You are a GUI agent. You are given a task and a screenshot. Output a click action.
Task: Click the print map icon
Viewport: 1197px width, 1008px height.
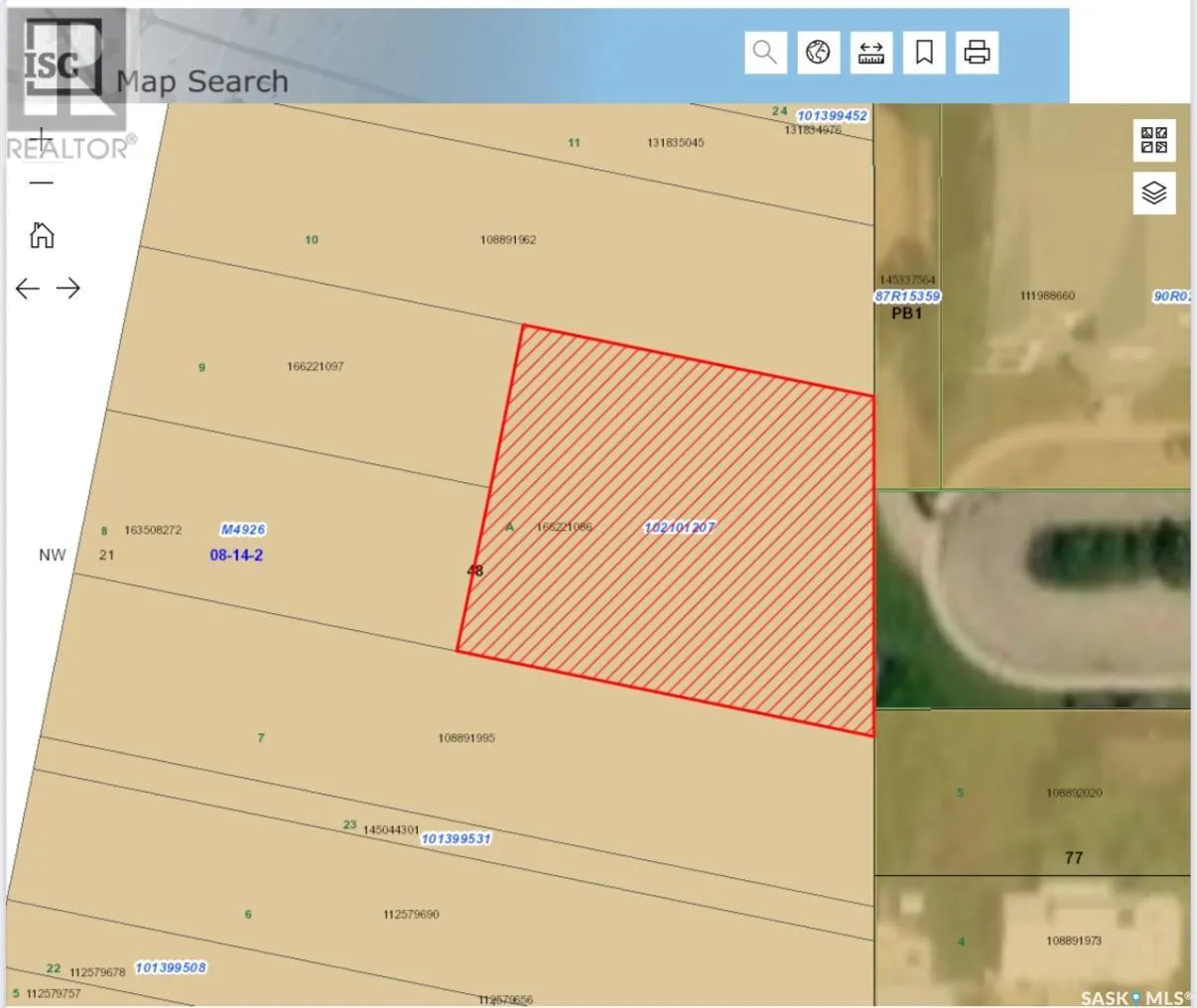click(978, 53)
